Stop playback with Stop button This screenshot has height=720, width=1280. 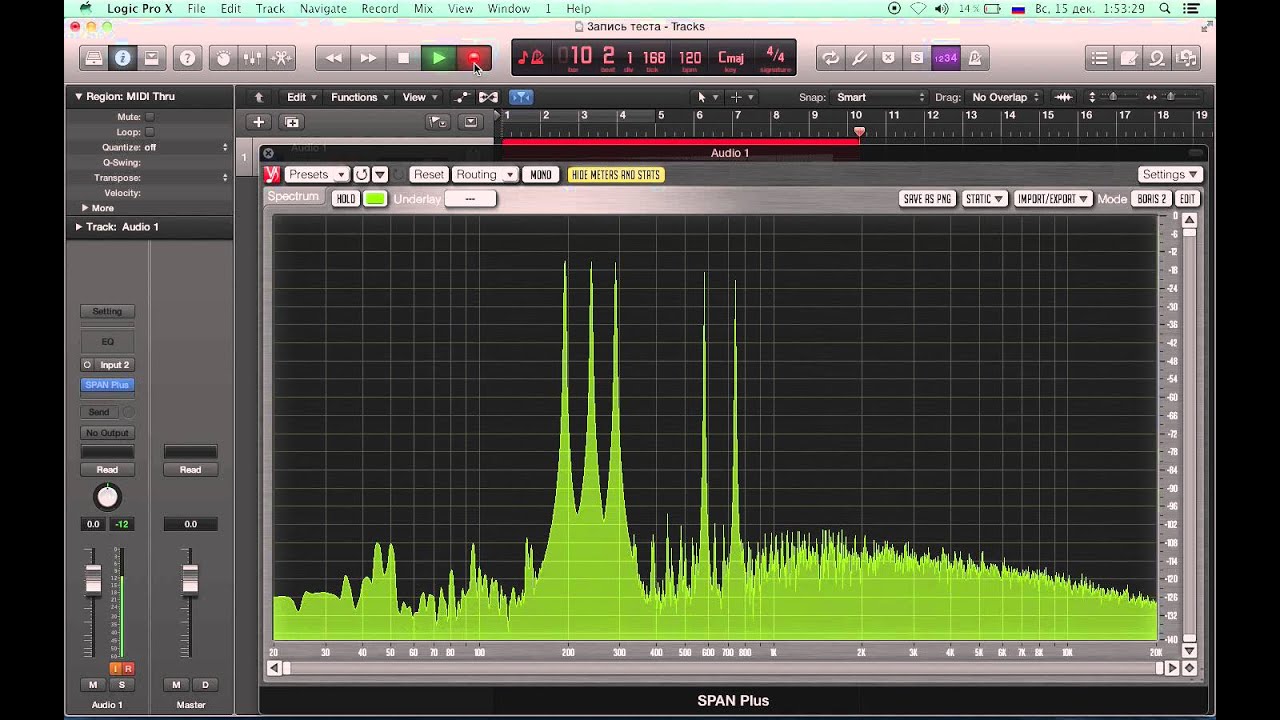click(403, 58)
